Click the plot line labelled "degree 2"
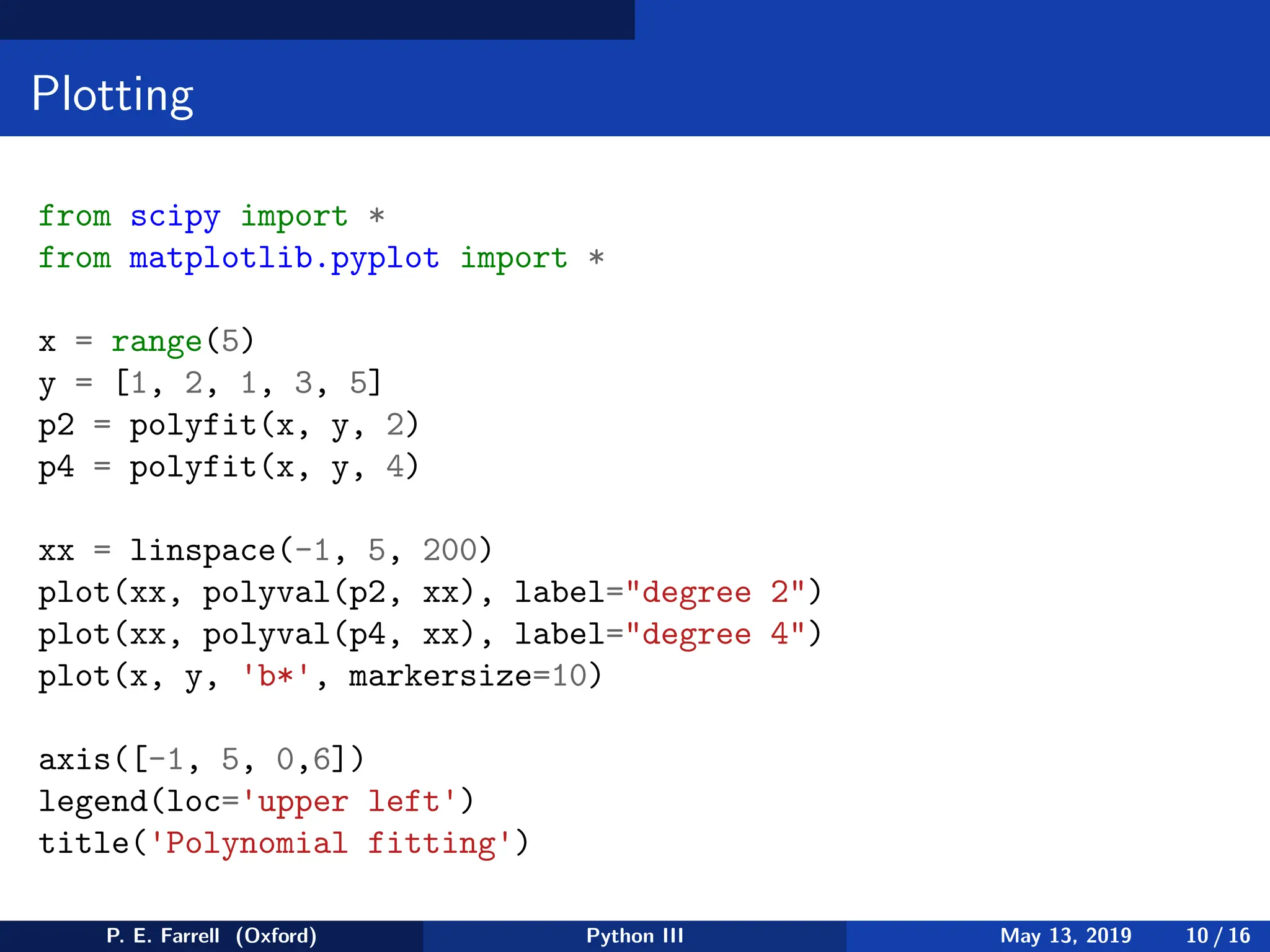Viewport: 1270px width, 952px height. [430, 593]
